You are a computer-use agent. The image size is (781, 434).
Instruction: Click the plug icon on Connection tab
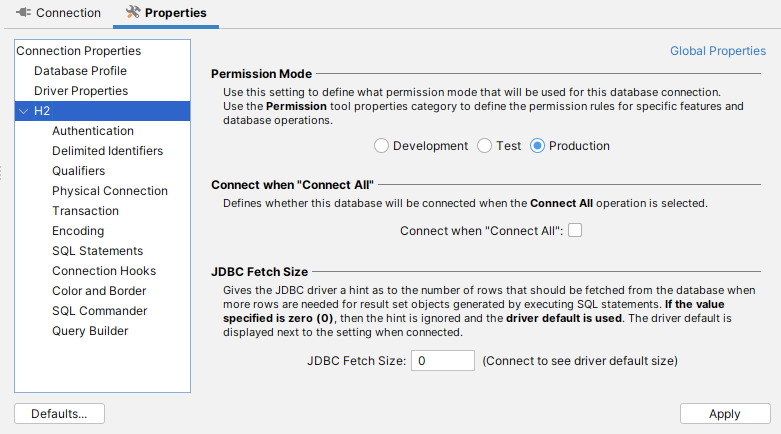[22, 13]
